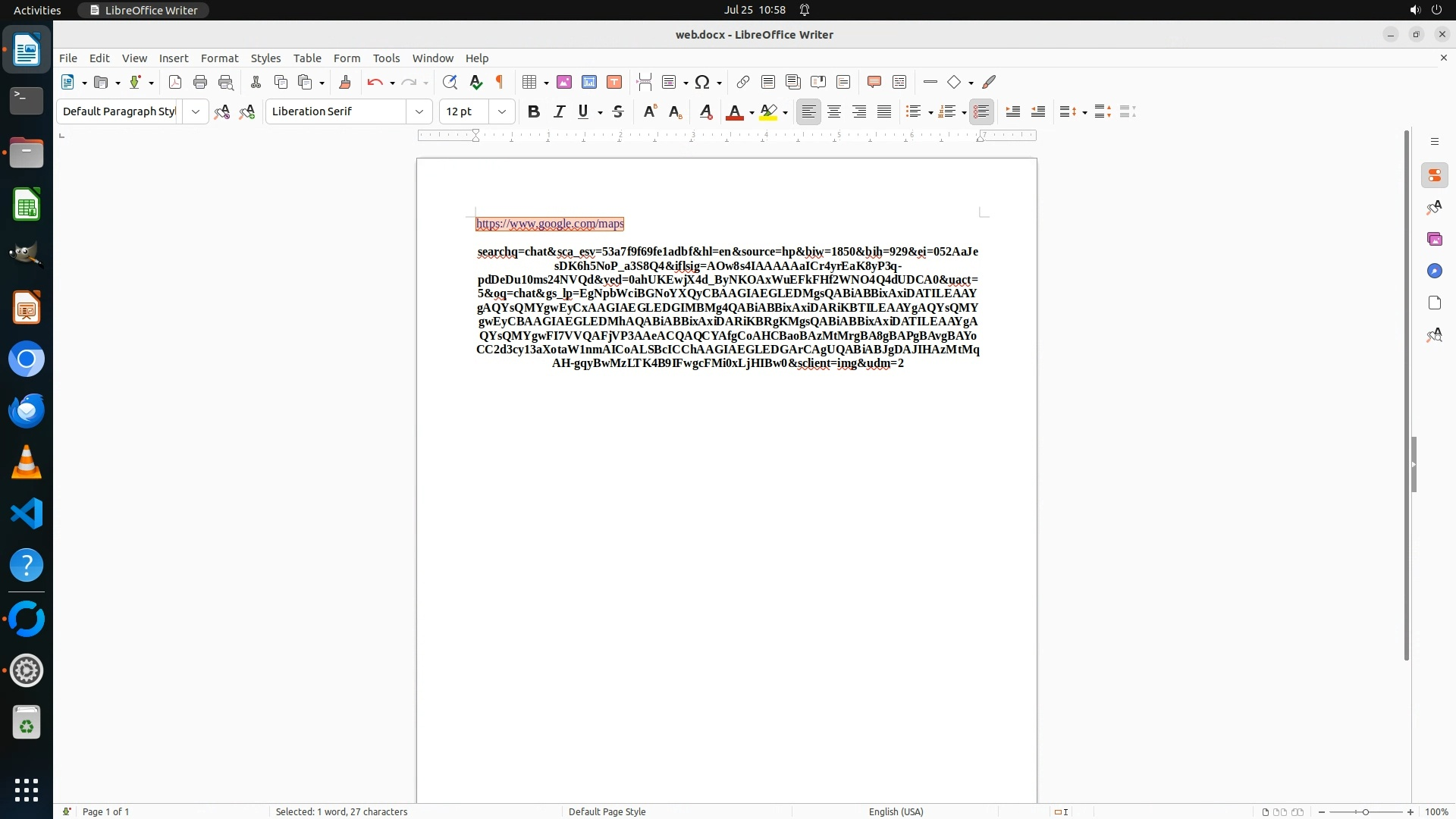Open the sidebar Navigator compass icon
1456x819 pixels.
coord(1434,271)
